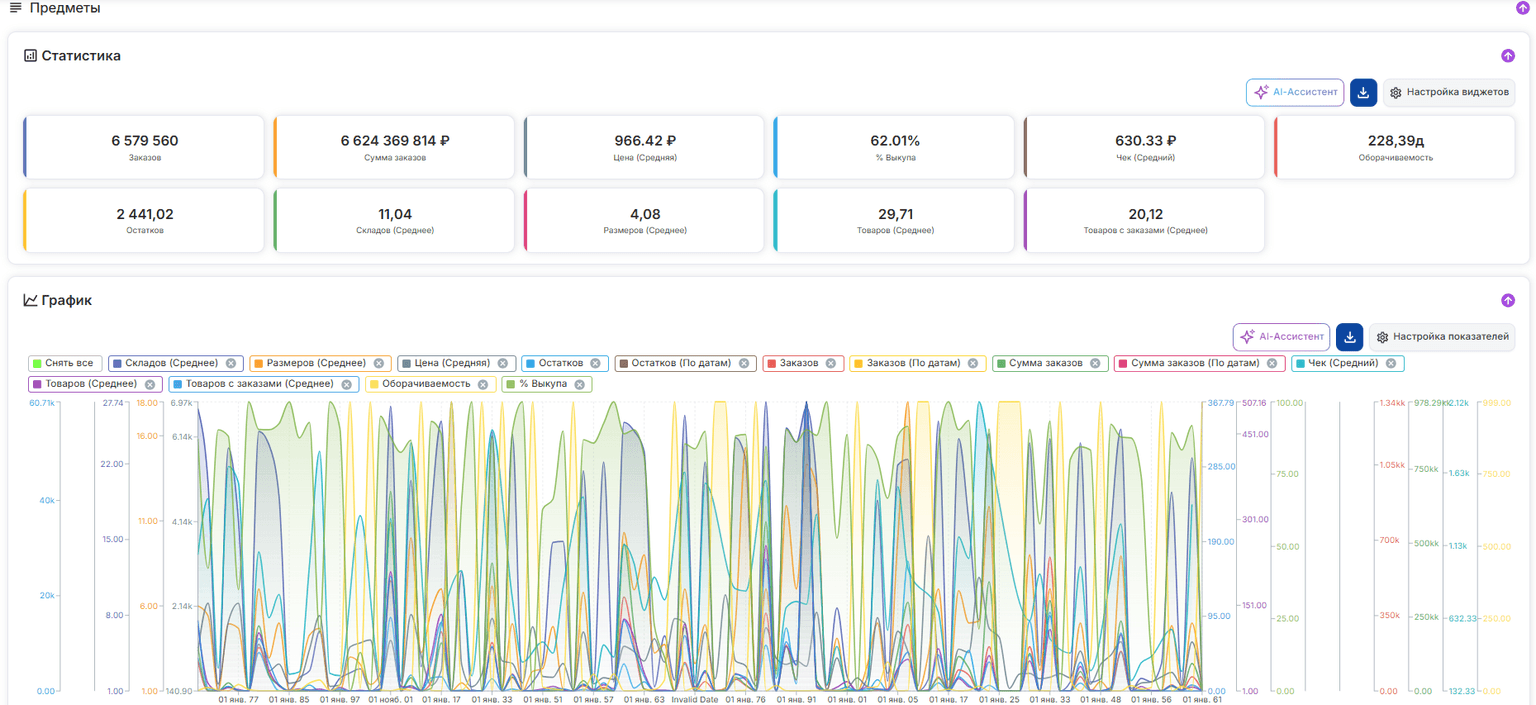Collapse the Предметы section arrow

pos(1523,8)
